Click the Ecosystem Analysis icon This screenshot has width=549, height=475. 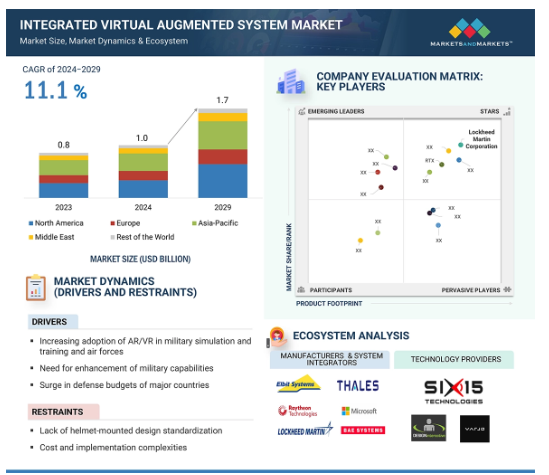click(277, 337)
